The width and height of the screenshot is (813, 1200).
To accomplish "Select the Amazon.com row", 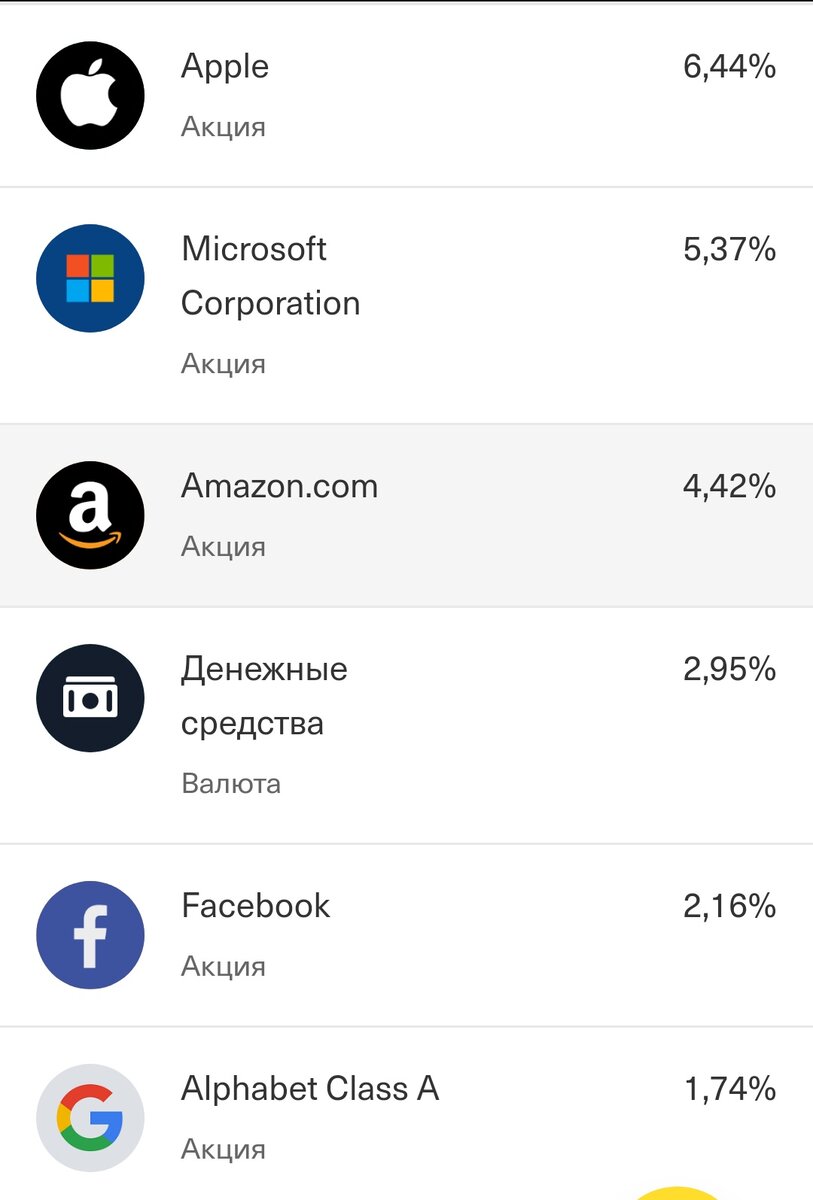I will pyautogui.click(x=406, y=515).
